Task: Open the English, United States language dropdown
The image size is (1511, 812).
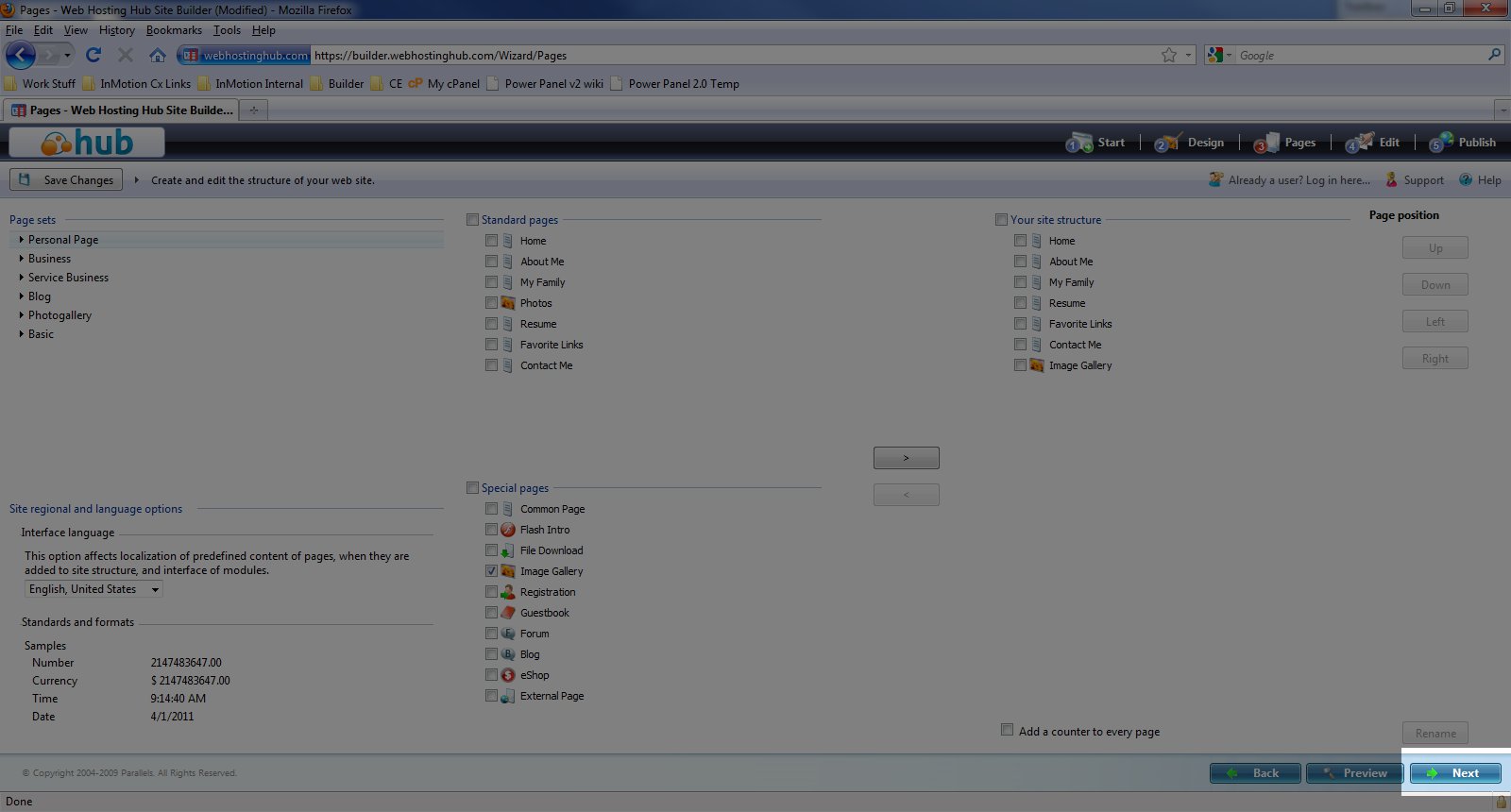Action: [93, 589]
